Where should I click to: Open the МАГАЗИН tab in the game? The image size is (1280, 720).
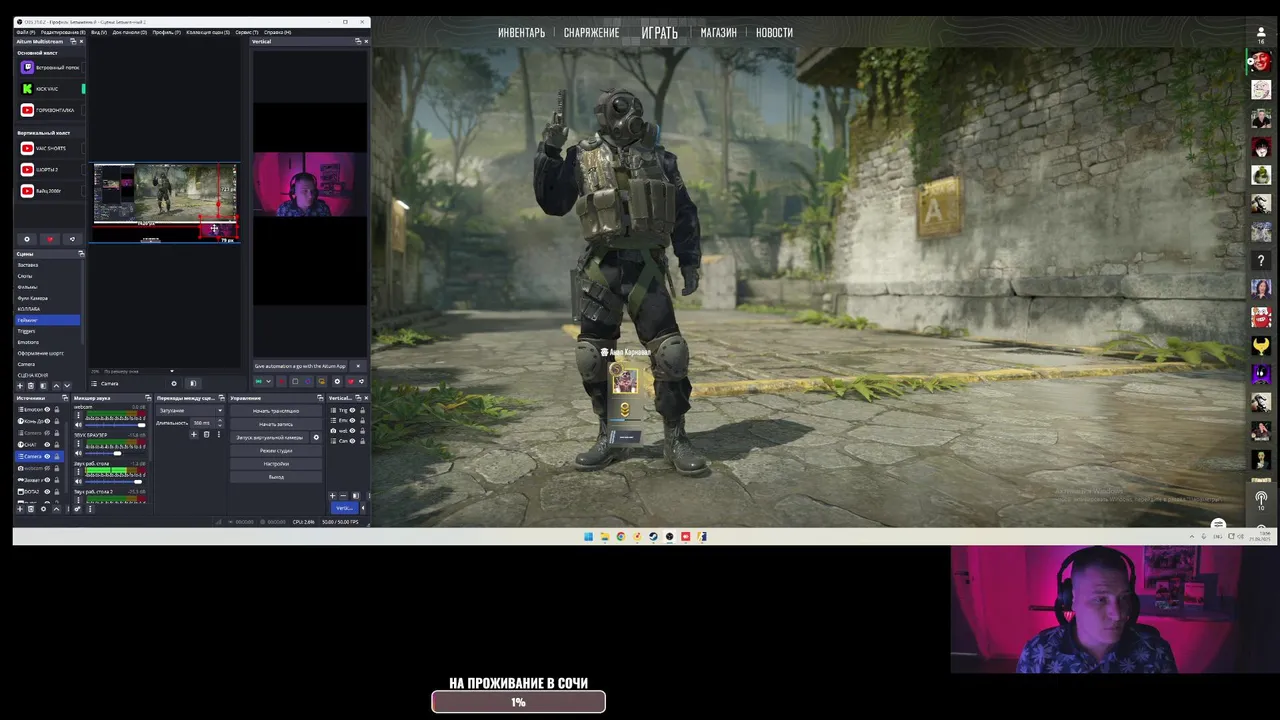pos(718,33)
